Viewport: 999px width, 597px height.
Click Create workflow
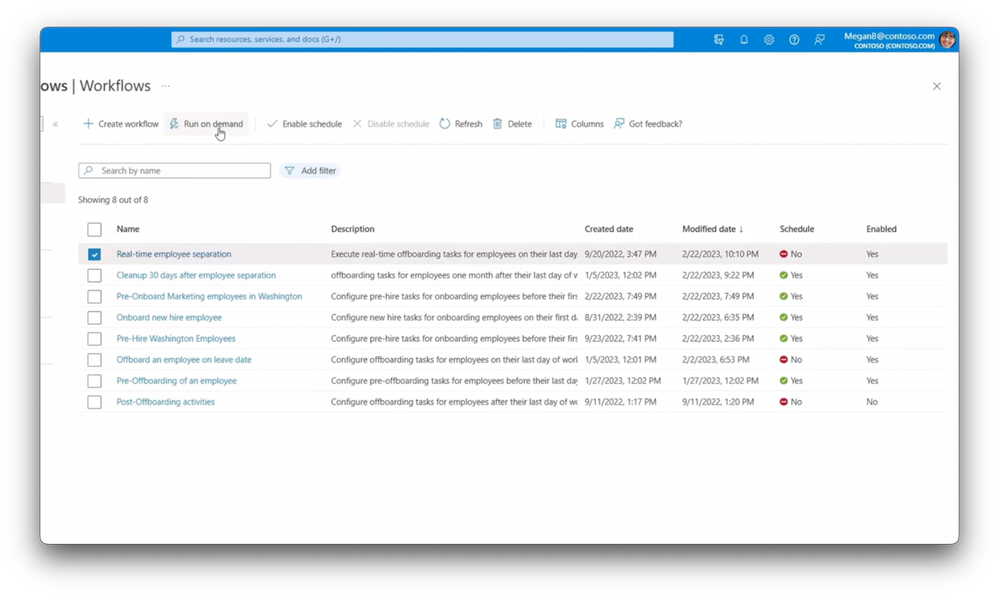click(x=121, y=124)
